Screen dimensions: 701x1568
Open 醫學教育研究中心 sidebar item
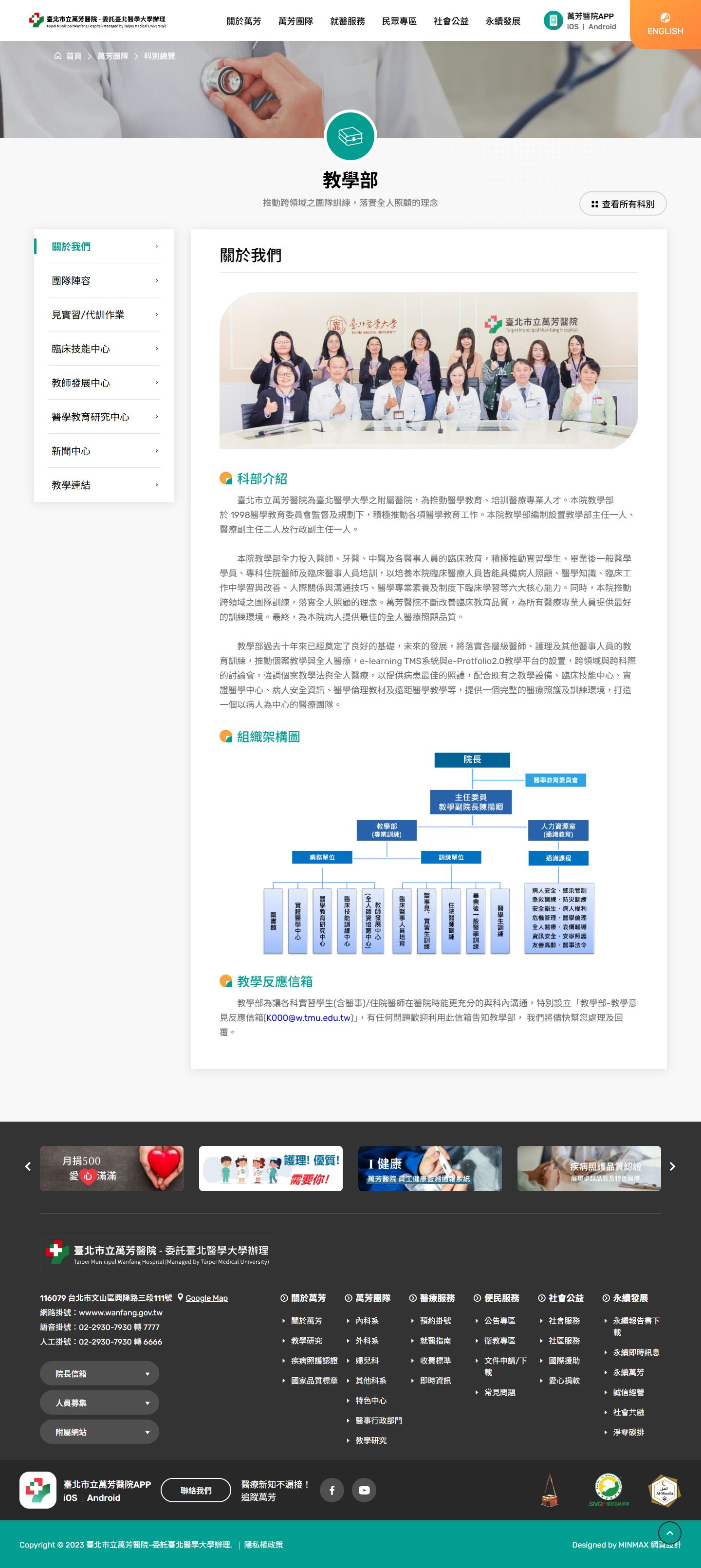click(104, 417)
